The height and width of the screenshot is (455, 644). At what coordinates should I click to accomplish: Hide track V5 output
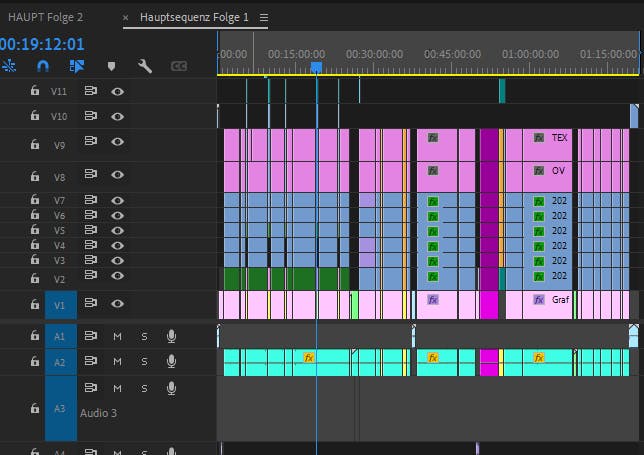click(117, 230)
